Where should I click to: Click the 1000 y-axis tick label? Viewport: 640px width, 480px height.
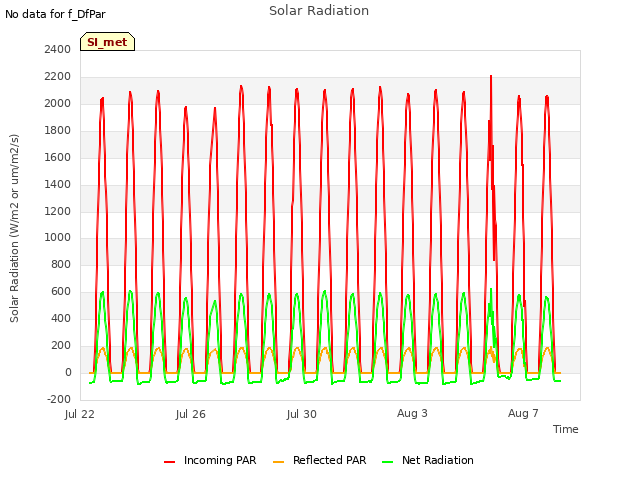coord(58,238)
